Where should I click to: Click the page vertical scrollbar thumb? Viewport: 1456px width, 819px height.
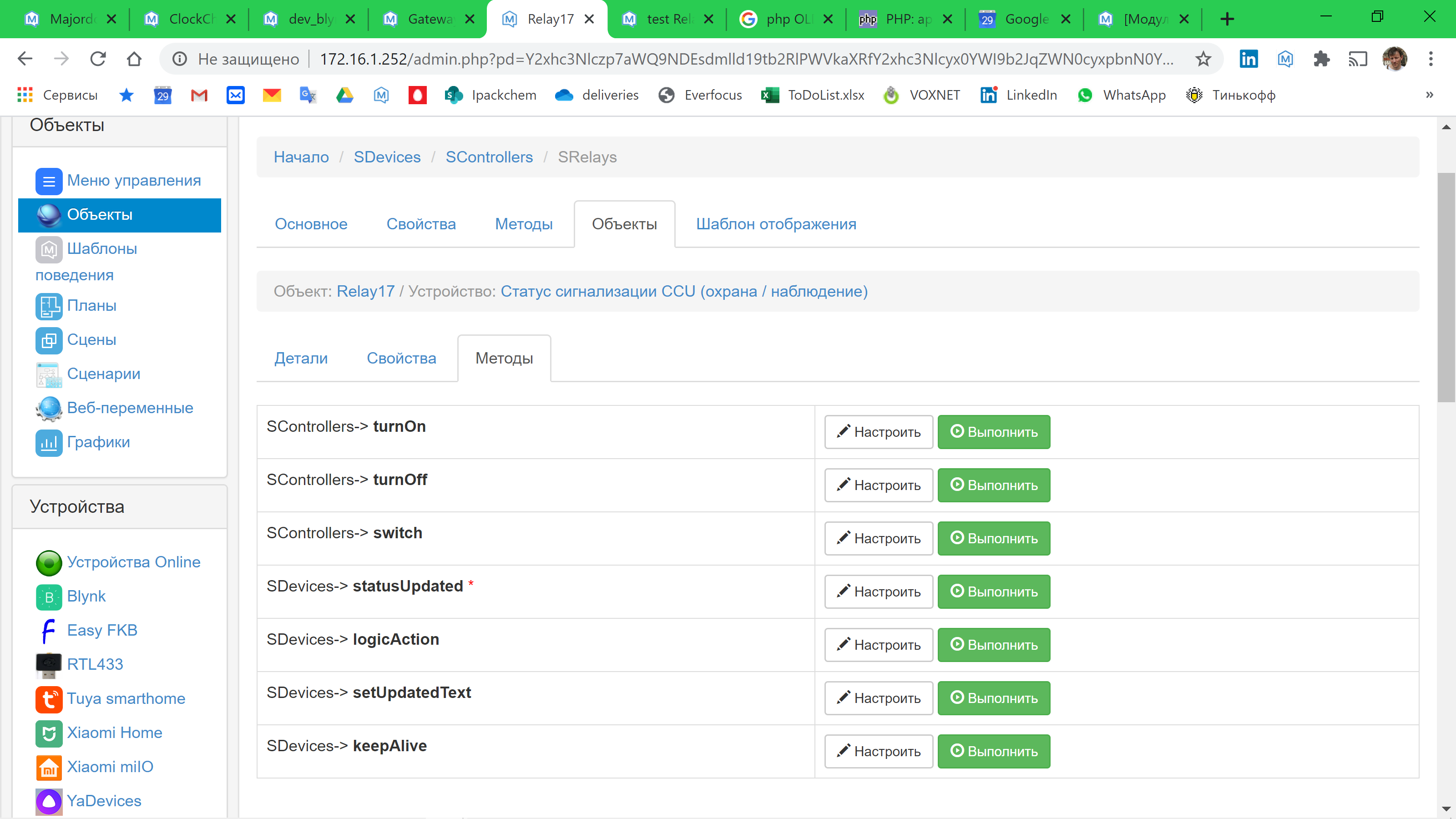pyautogui.click(x=1446, y=287)
